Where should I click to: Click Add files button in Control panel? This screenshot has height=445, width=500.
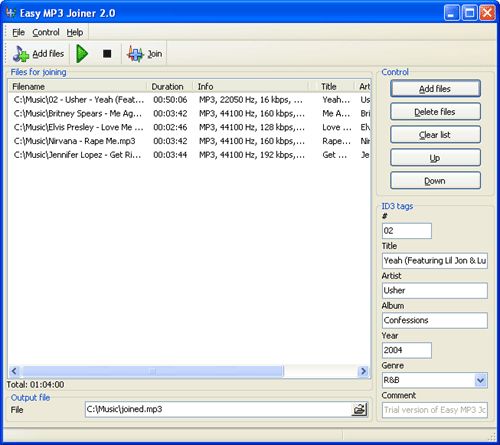coord(435,89)
